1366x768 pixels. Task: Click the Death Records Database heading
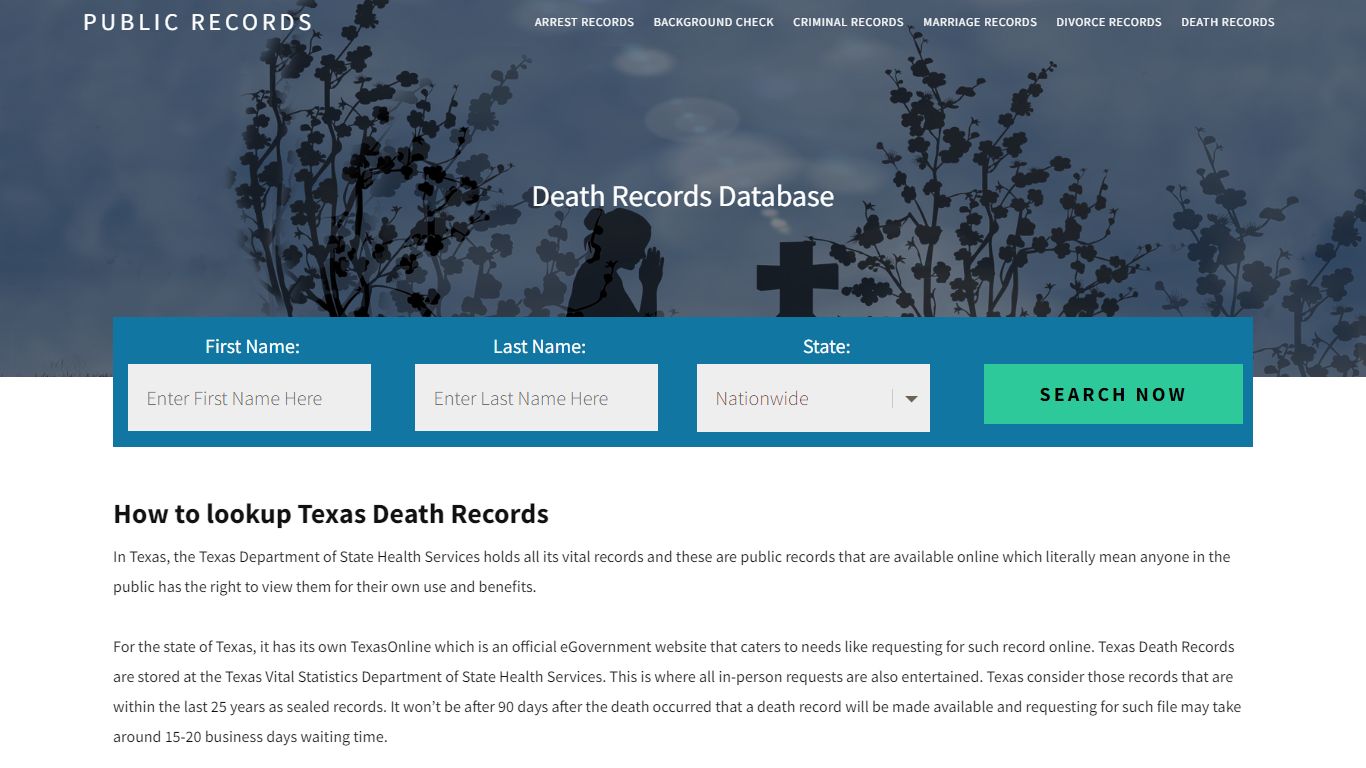683,196
